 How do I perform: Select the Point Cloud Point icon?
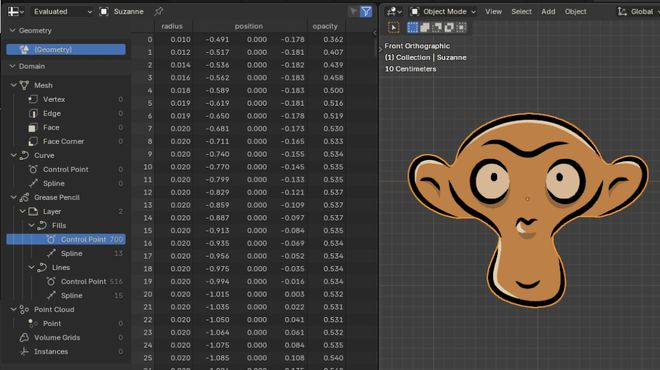coord(33,323)
